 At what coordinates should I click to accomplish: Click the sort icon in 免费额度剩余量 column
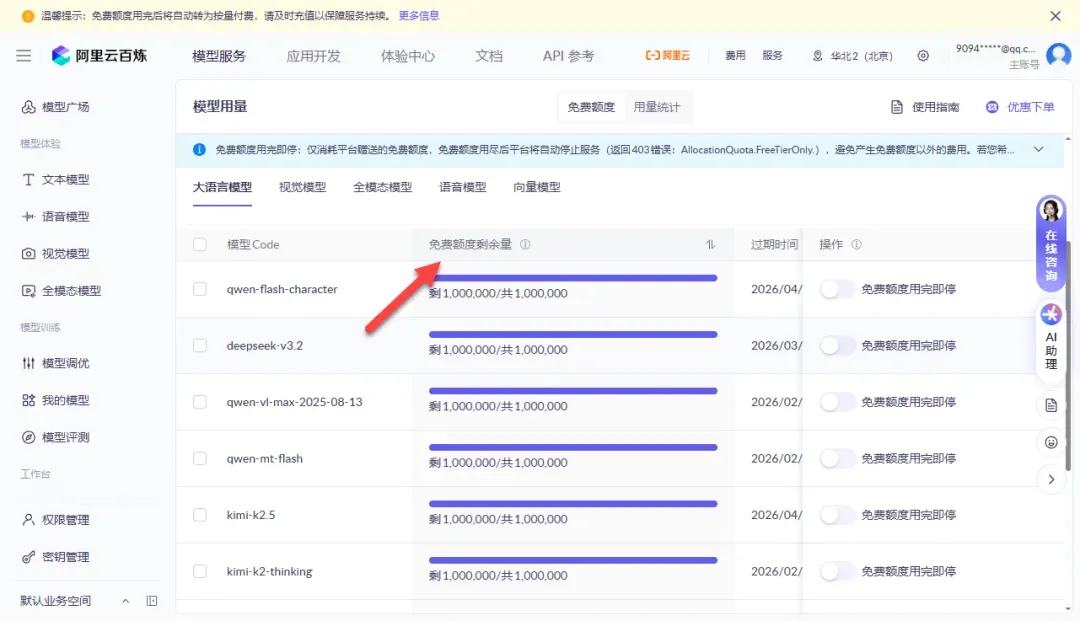711,244
